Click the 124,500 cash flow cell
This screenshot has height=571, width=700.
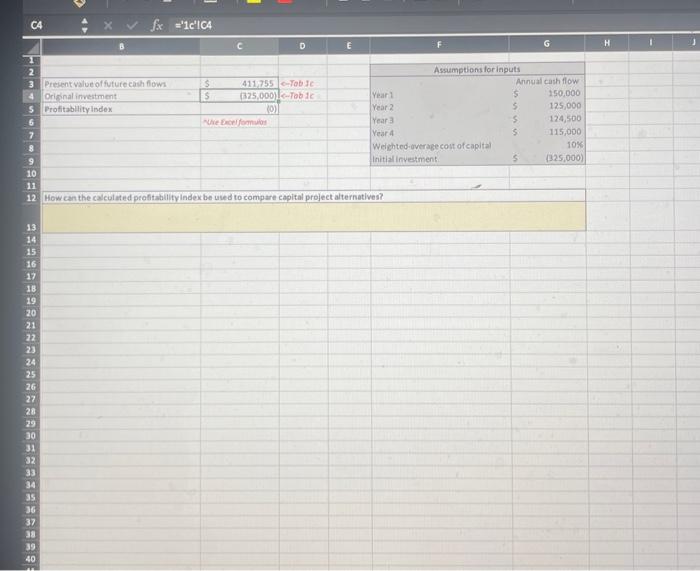click(547, 119)
